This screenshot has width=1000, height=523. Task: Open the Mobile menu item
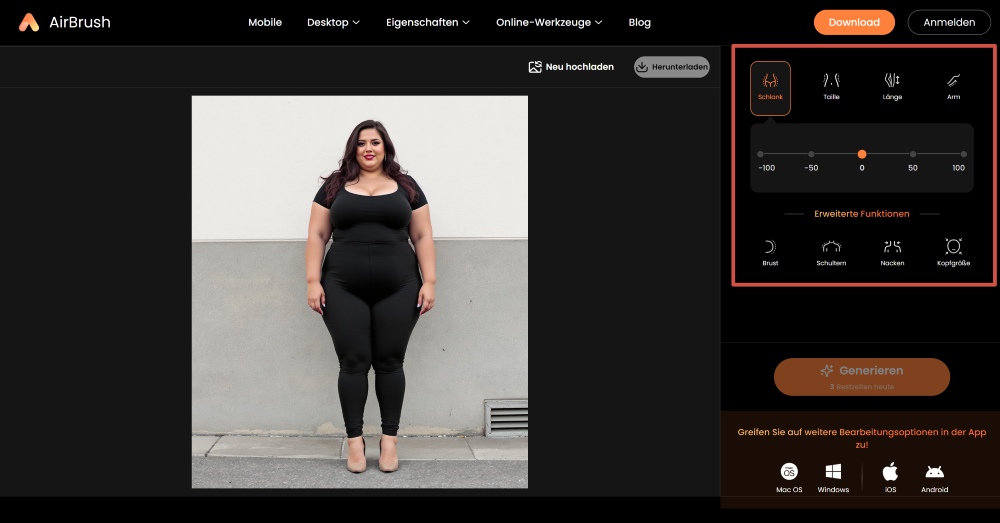(x=265, y=22)
